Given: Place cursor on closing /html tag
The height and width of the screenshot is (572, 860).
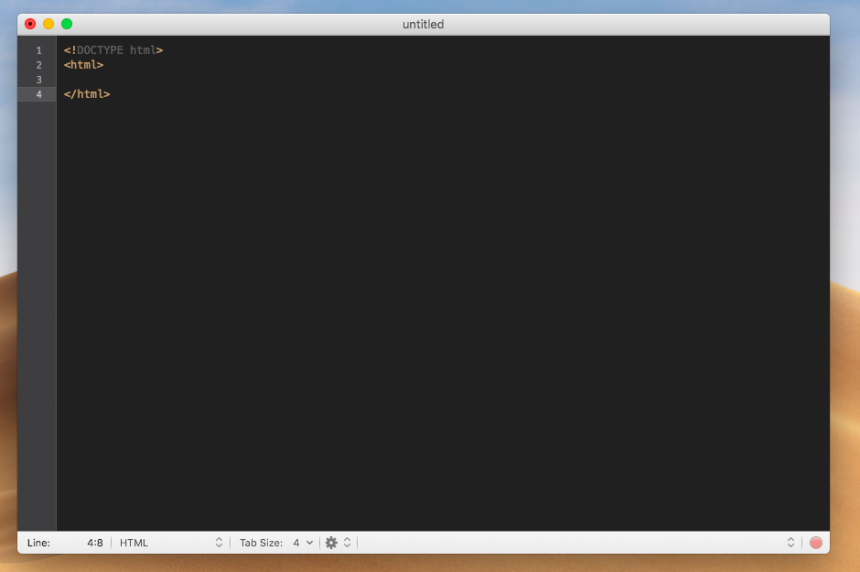Looking at the screenshot, I should pyautogui.click(x=87, y=94).
